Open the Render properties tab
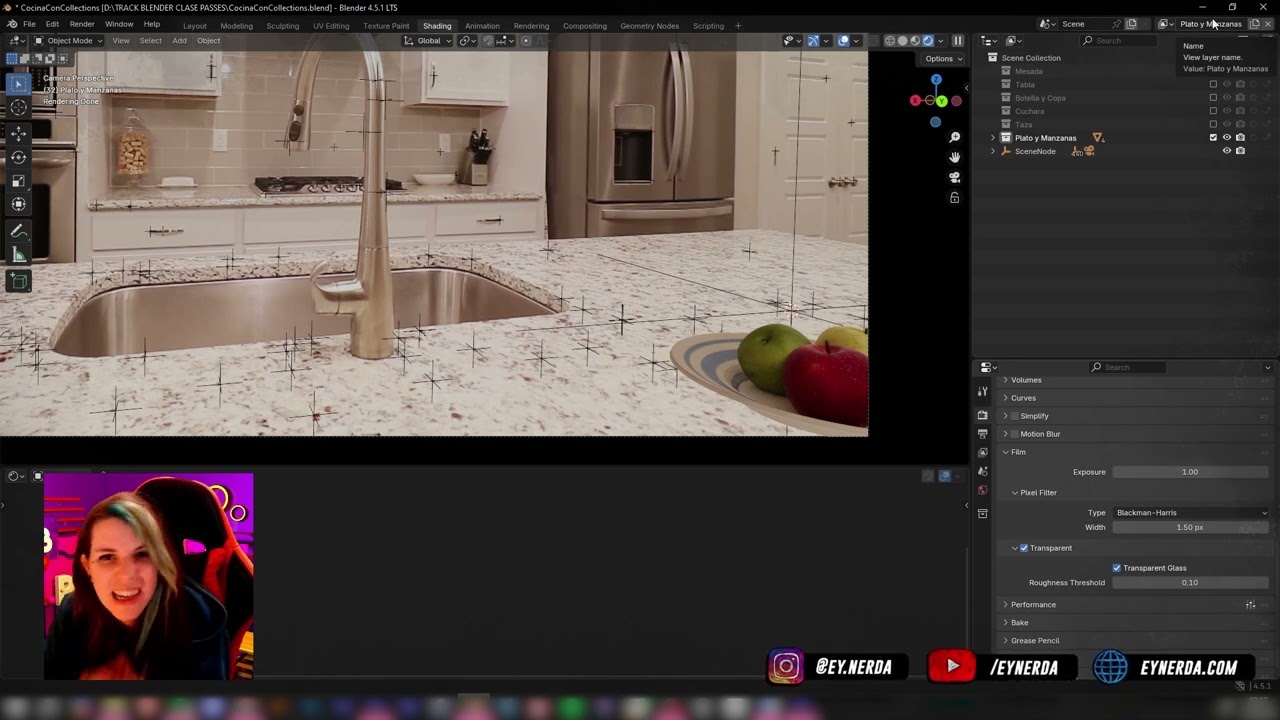This screenshot has width=1280, height=720. click(x=982, y=415)
